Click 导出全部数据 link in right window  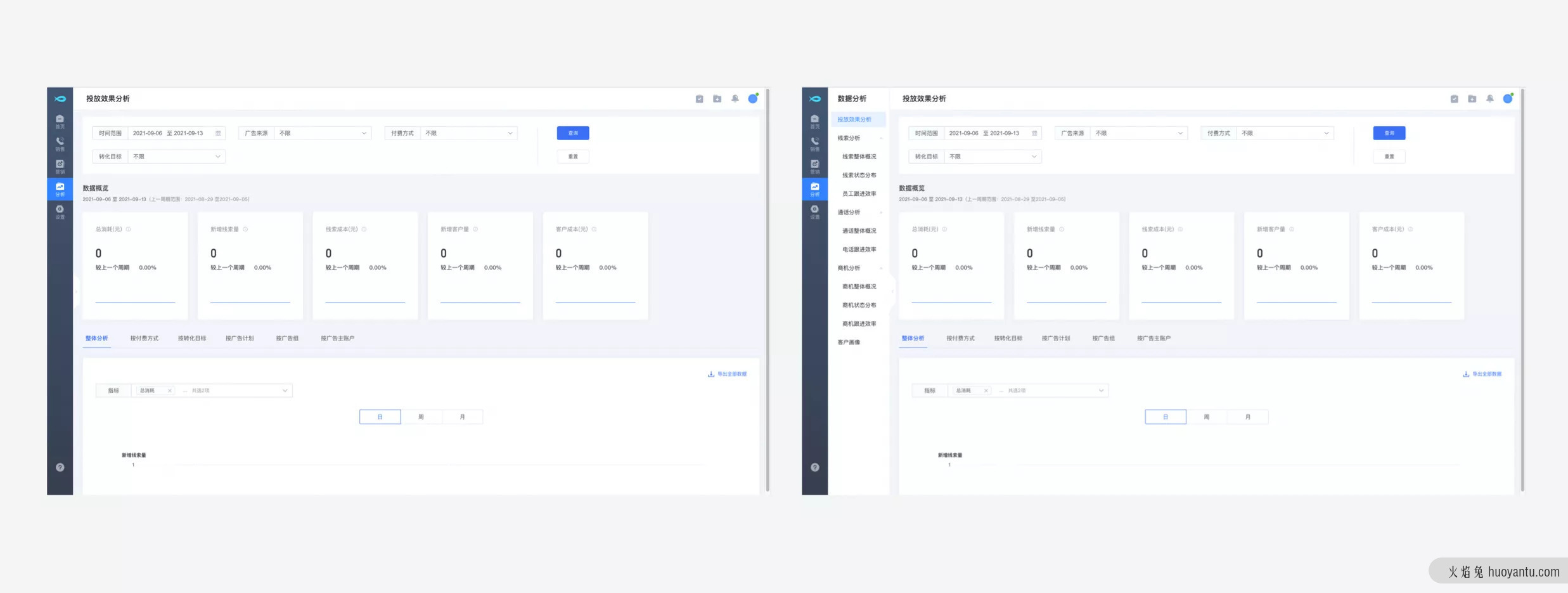[x=1482, y=374]
